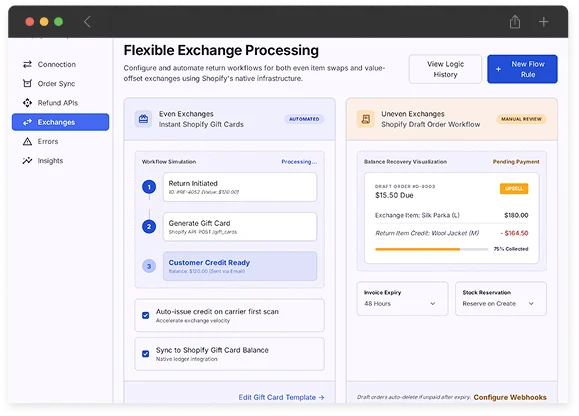Click the $15.50 Due amount
The height and width of the screenshot is (416, 579).
point(394,195)
